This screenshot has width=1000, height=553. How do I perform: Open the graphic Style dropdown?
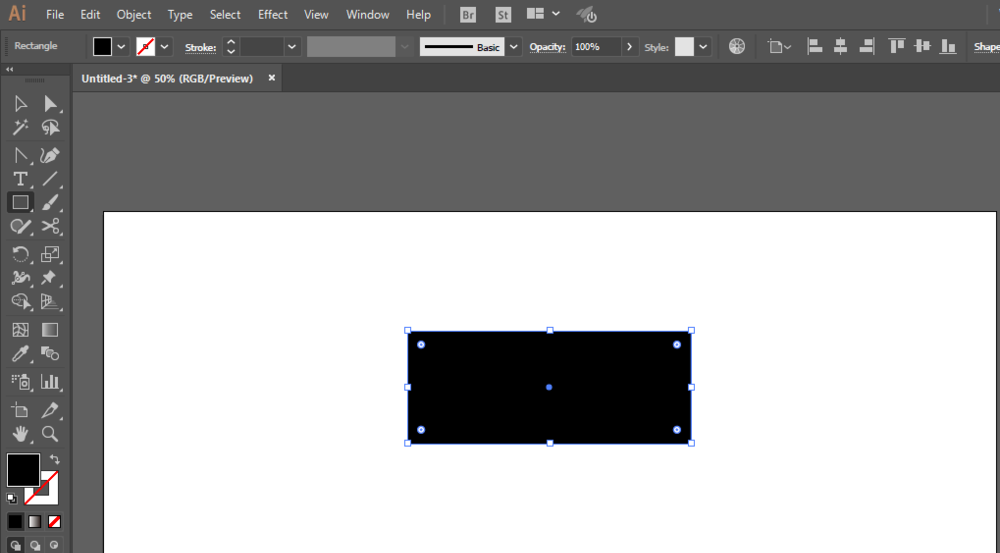pos(704,46)
